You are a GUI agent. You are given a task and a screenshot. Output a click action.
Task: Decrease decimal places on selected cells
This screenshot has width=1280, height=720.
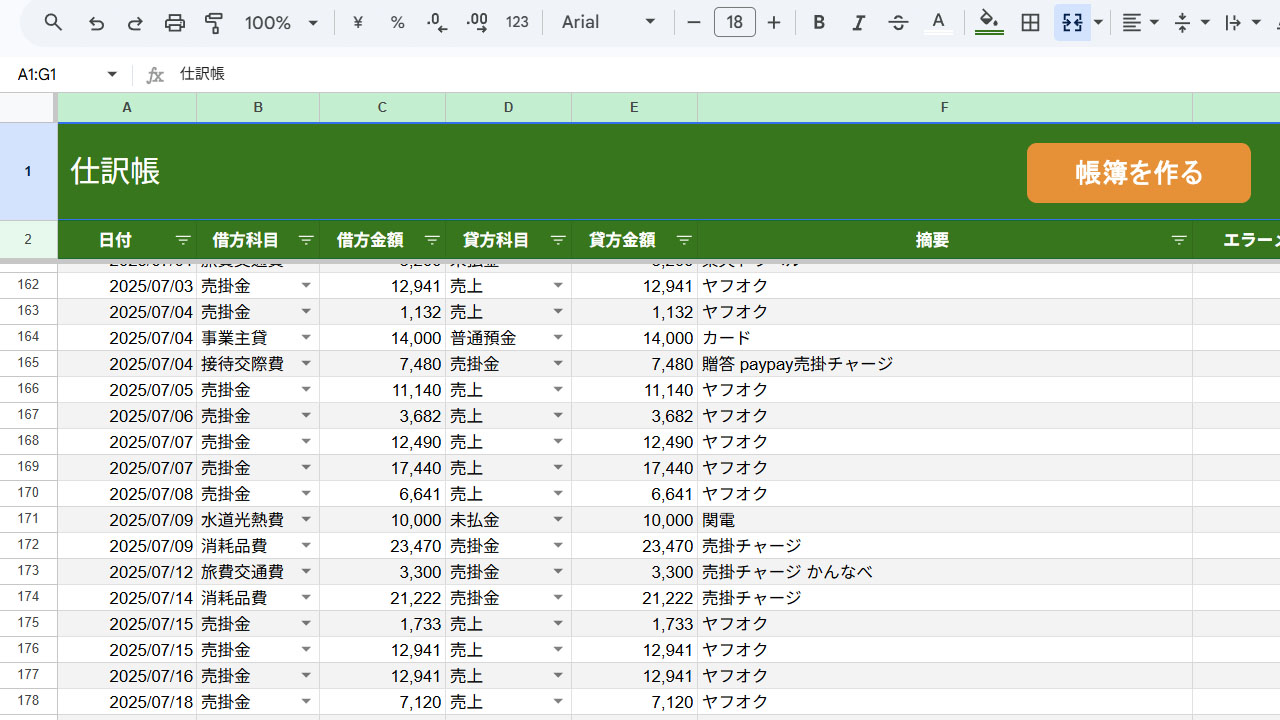[437, 22]
